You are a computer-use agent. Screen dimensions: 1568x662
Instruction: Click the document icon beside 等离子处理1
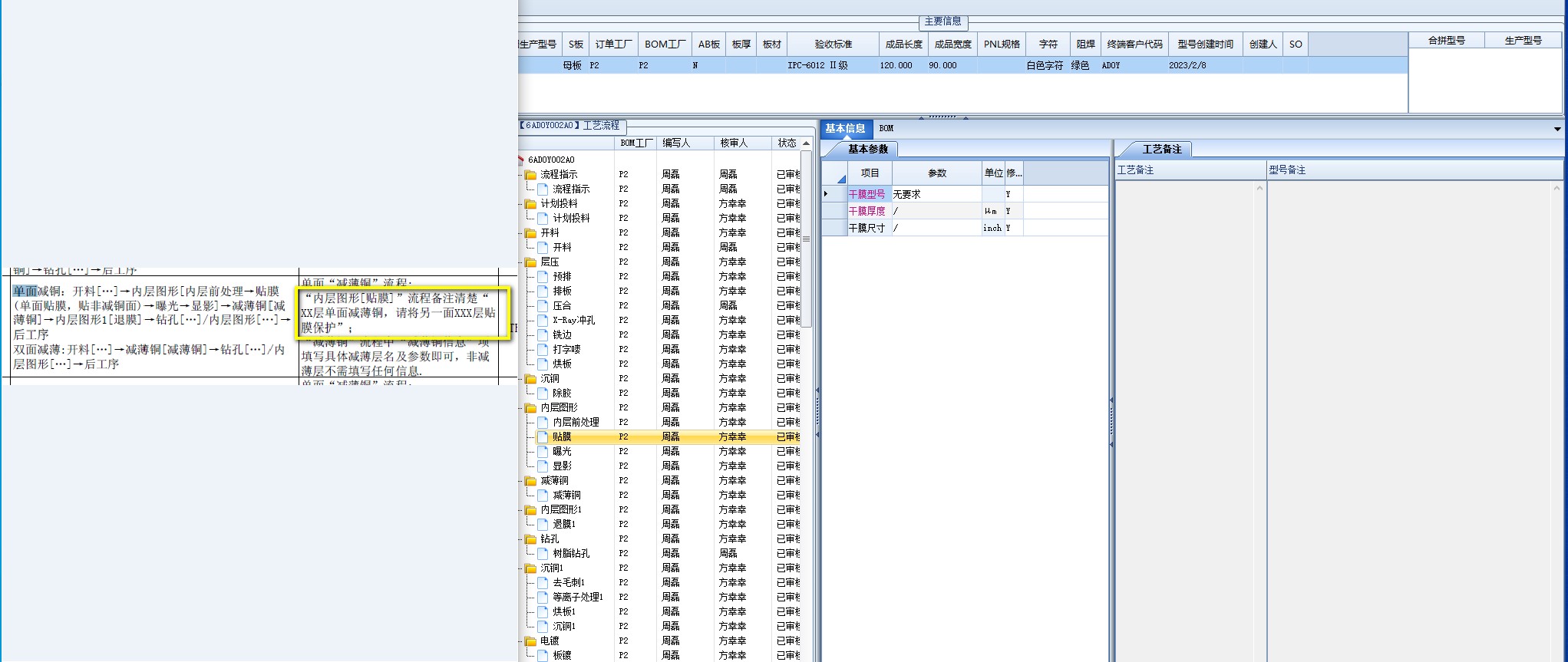[543, 598]
